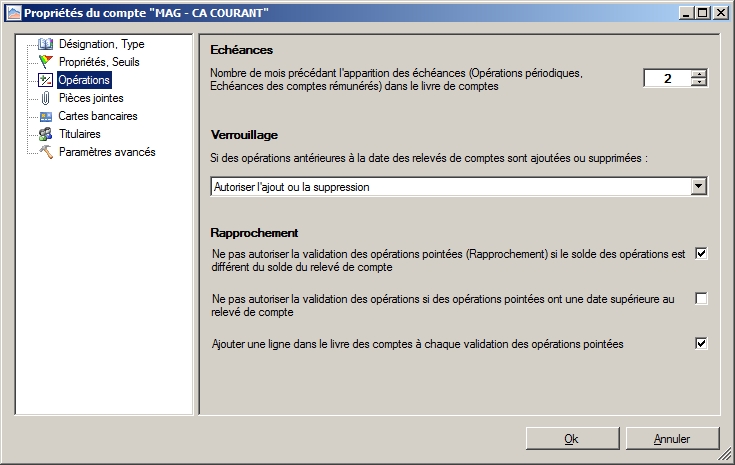The height and width of the screenshot is (465, 735).
Task: Uncheck the balance mismatch validation checkbox
Action: click(x=701, y=254)
